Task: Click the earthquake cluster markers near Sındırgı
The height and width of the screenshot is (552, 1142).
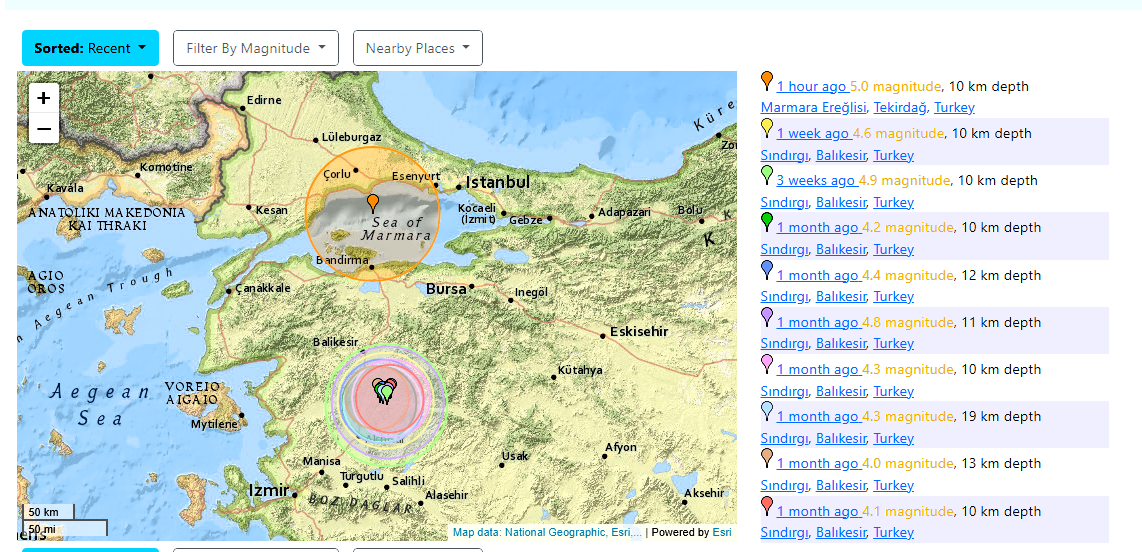Action: pos(385,391)
